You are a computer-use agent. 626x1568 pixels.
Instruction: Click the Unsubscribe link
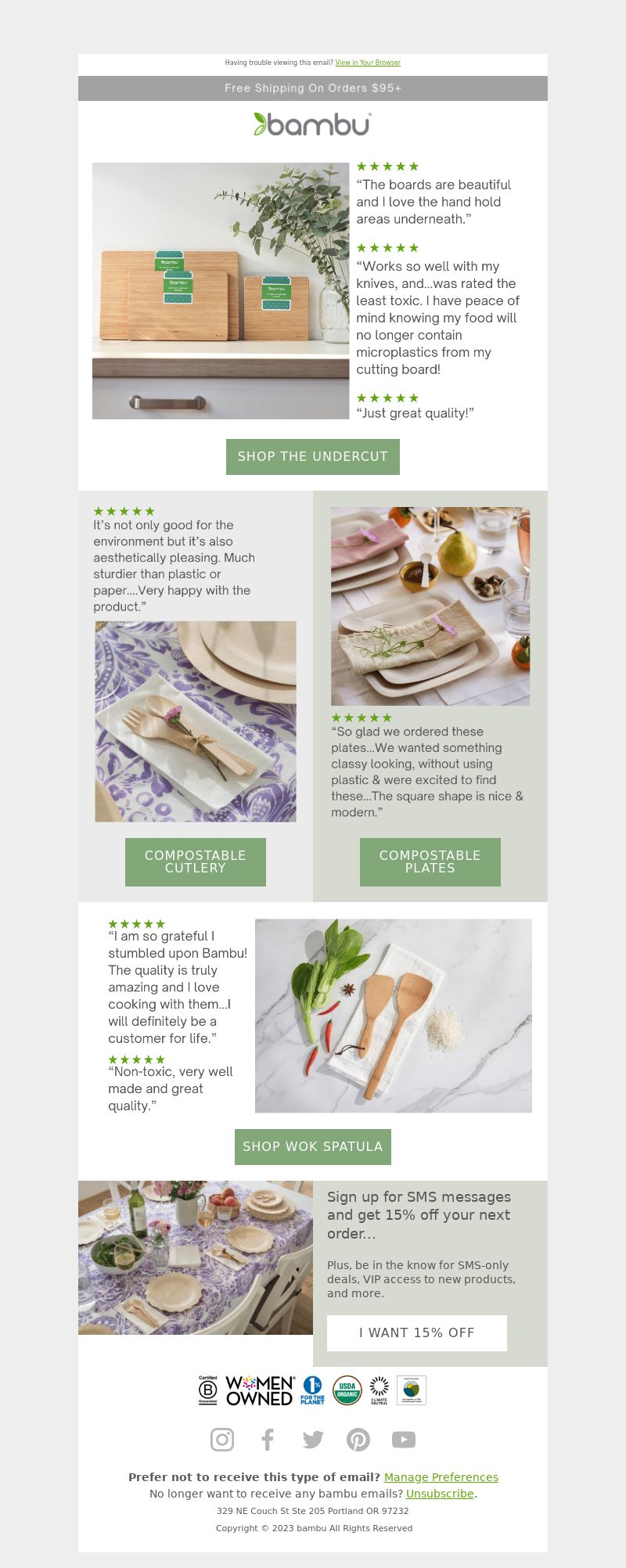pos(440,1494)
